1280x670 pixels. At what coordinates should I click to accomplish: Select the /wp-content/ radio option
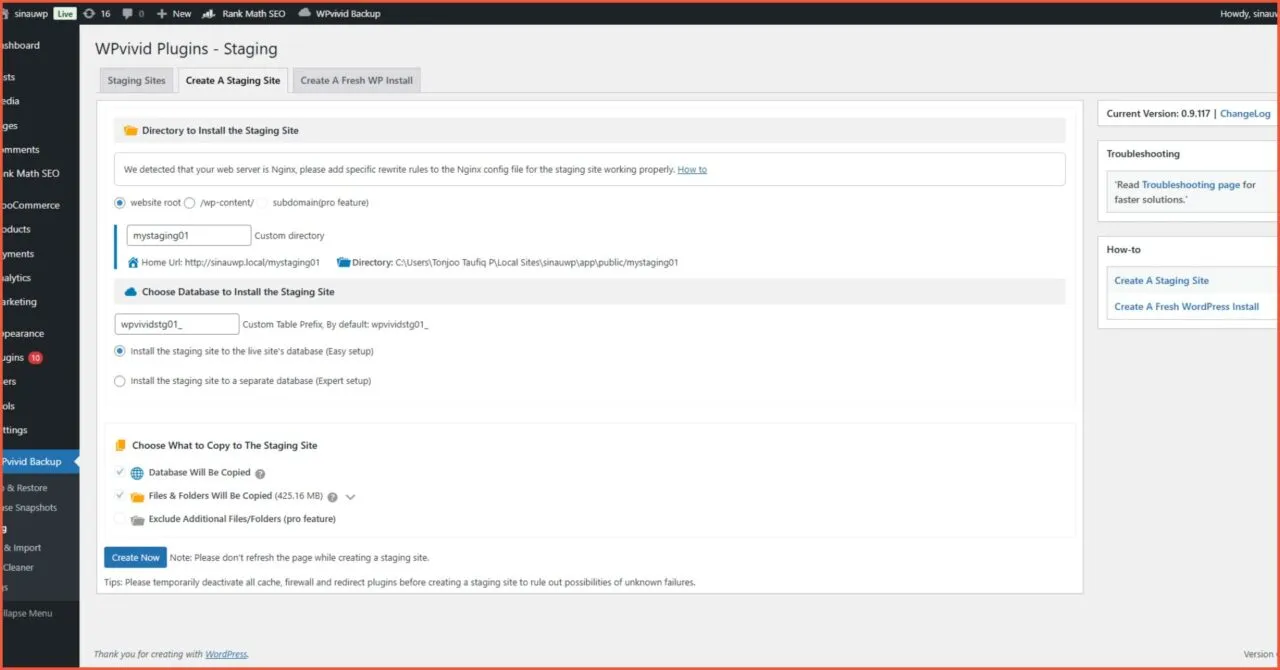[x=190, y=203]
